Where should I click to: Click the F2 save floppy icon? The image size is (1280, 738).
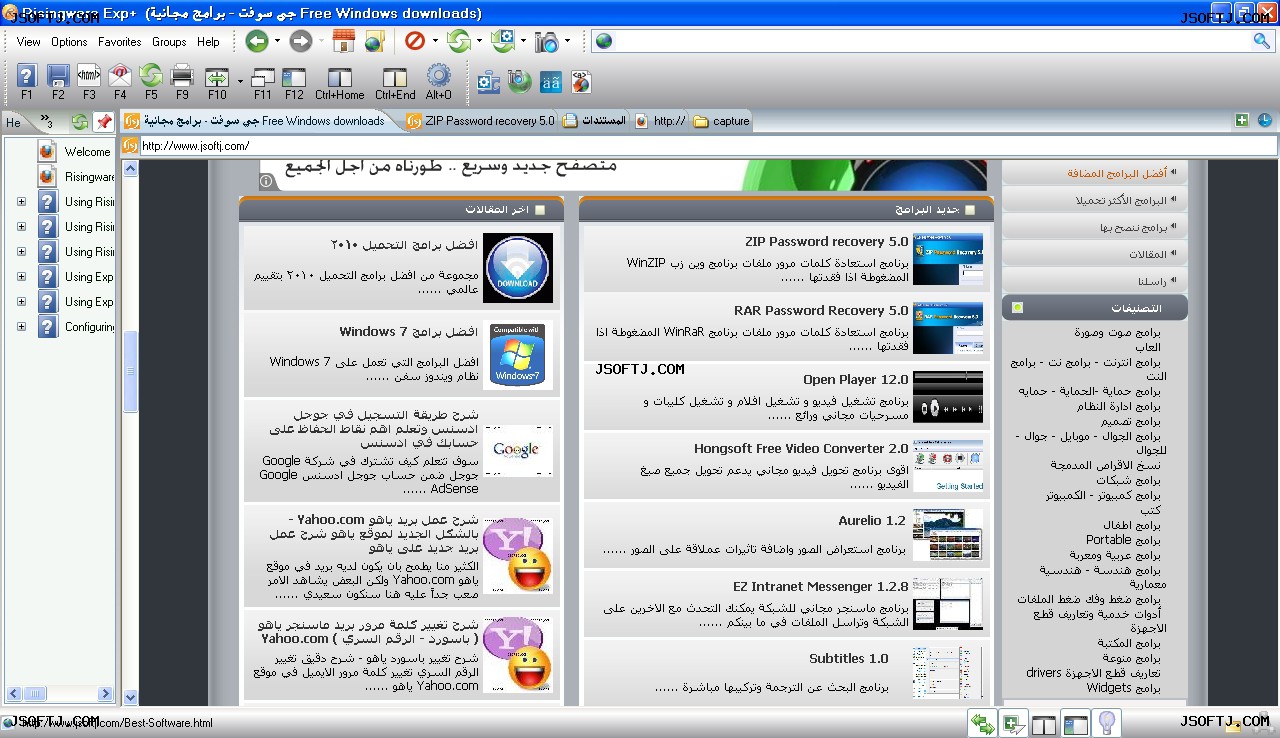coord(58,76)
